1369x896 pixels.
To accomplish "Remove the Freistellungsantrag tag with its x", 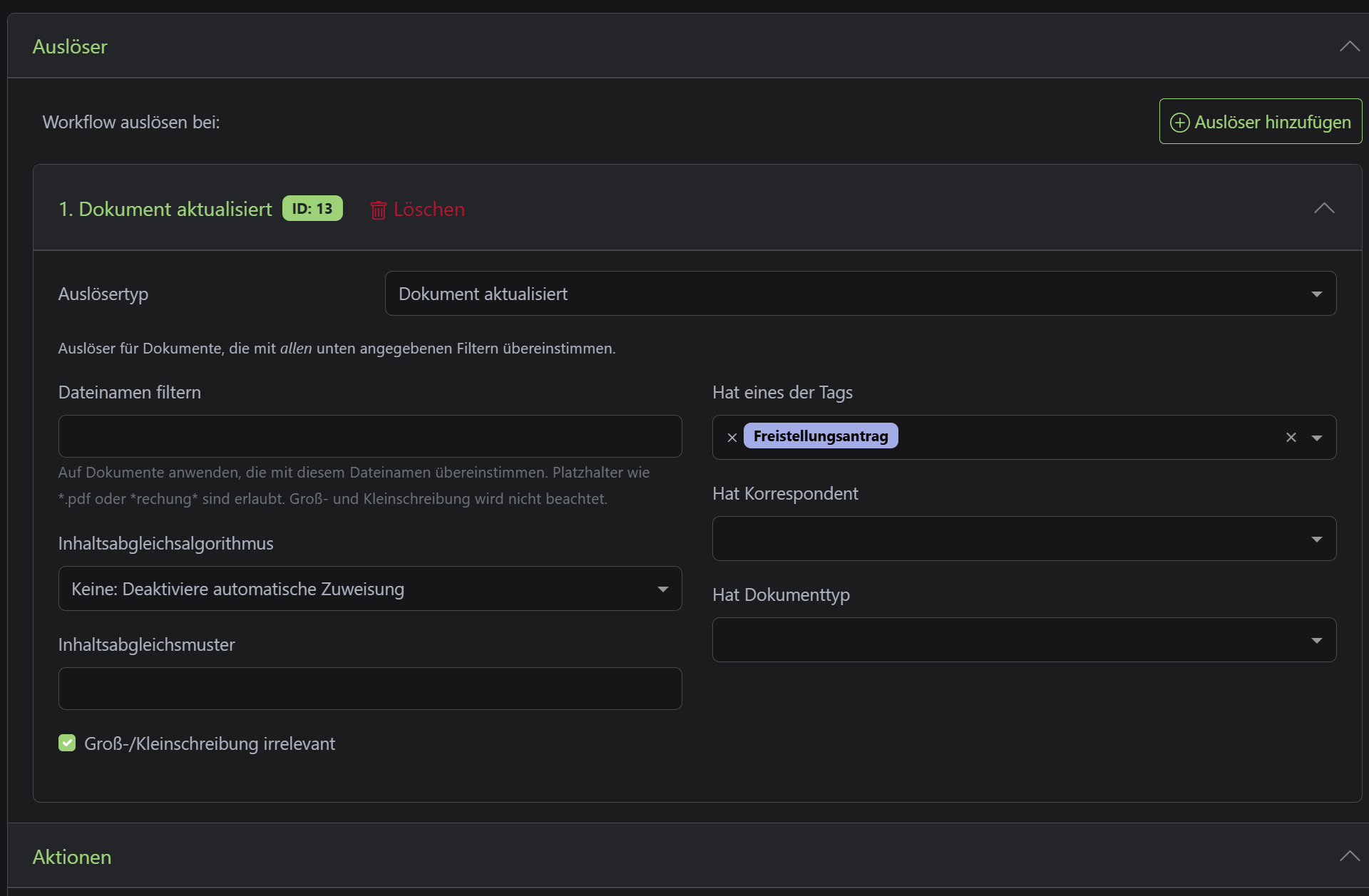I will coord(732,438).
